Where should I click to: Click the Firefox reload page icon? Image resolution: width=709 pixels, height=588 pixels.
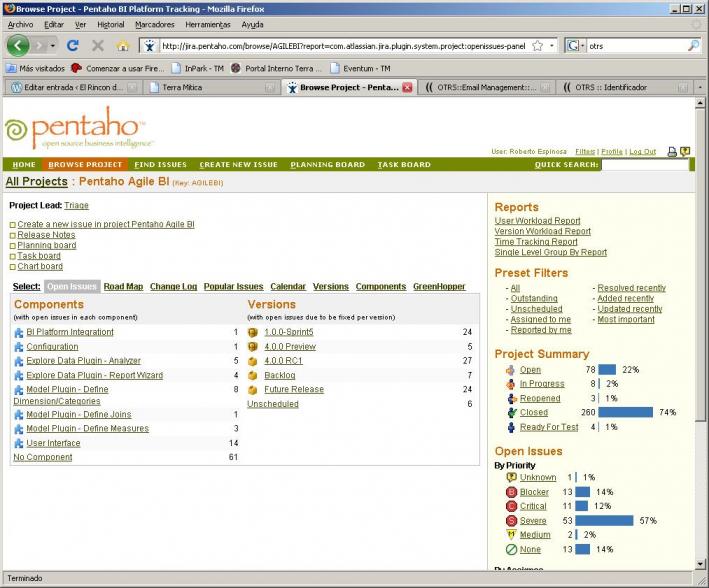tap(73, 46)
